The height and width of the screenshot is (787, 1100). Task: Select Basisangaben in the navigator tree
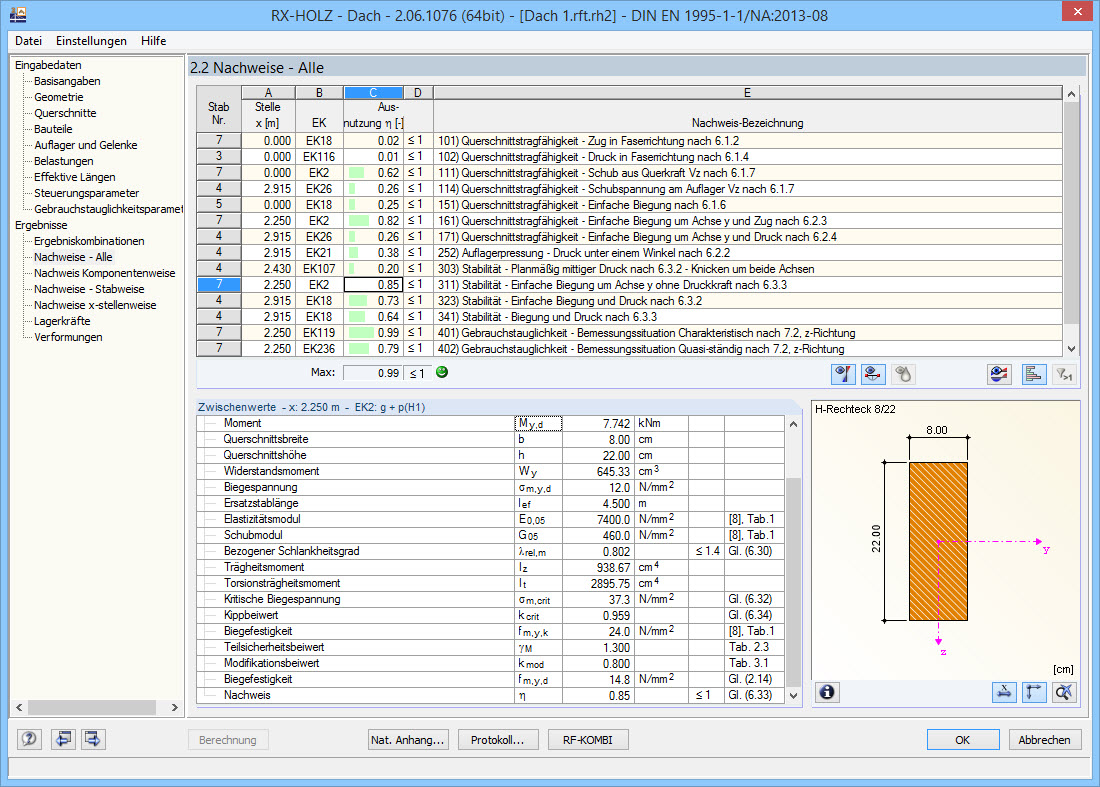pyautogui.click(x=67, y=81)
